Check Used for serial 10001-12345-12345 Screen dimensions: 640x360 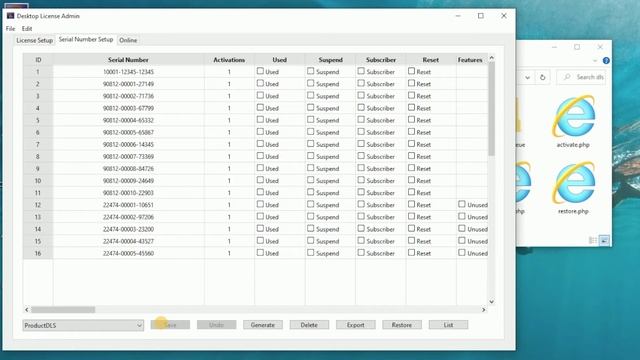point(260,71)
